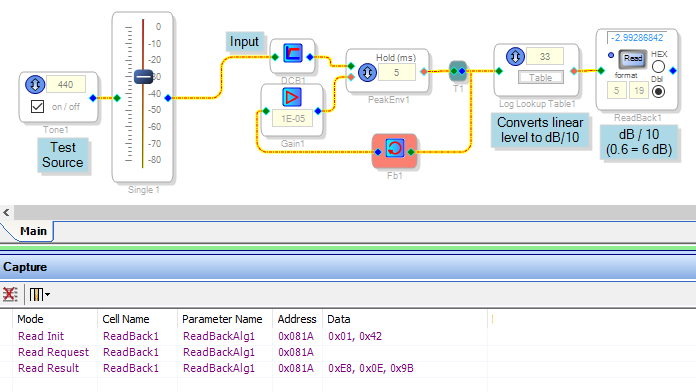Image resolution: width=696 pixels, height=392 pixels.
Task: Edit the format field showing 19
Action: pos(639,91)
